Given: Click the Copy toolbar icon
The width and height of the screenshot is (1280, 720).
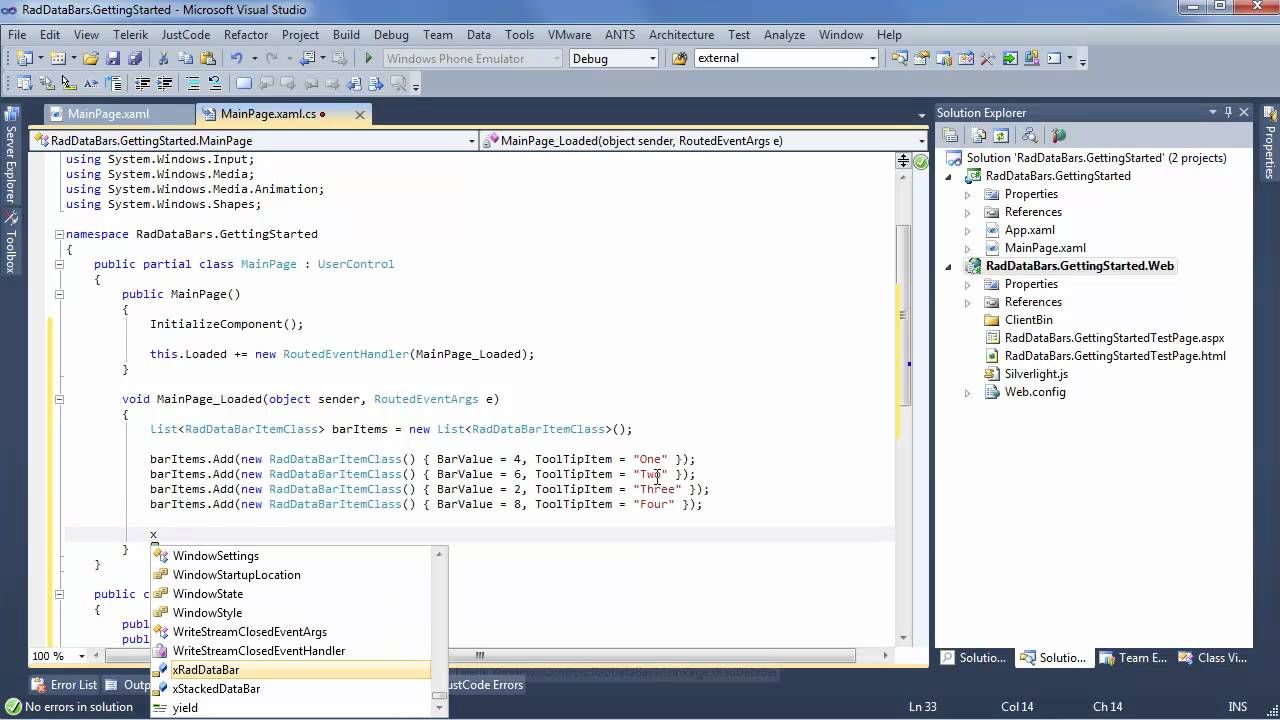Looking at the screenshot, I should coord(185,58).
